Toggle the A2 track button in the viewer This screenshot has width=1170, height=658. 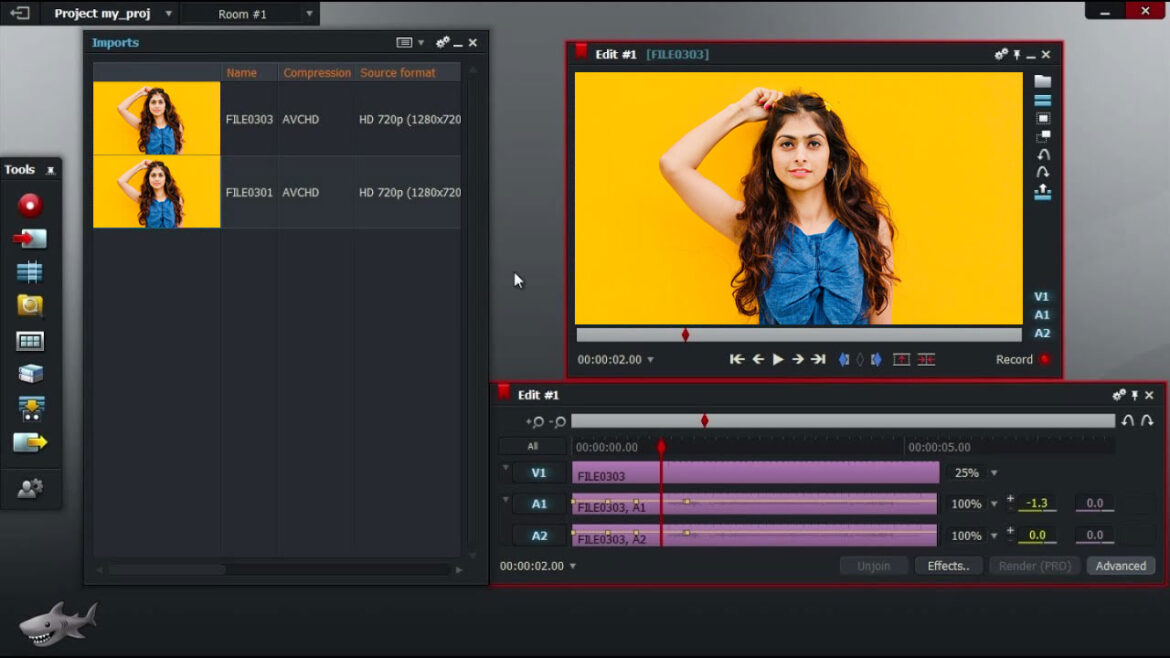[x=1042, y=333]
